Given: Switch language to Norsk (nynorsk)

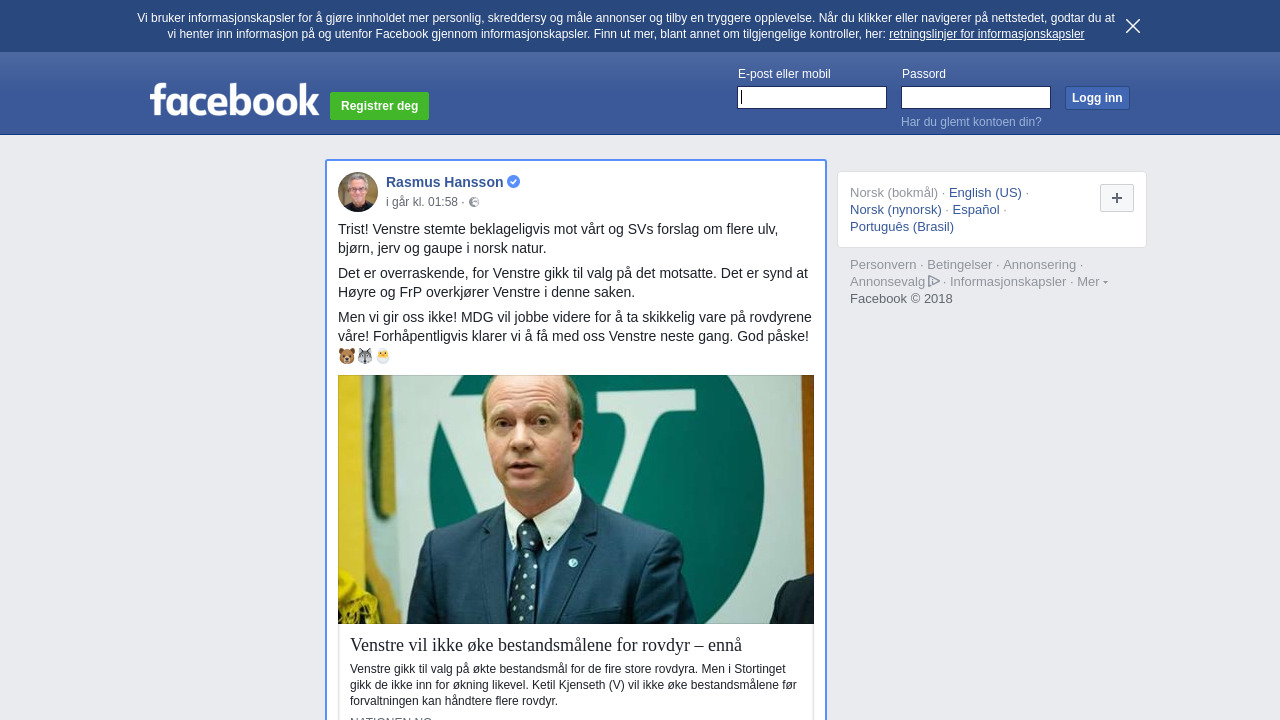Looking at the screenshot, I should [896, 210].
